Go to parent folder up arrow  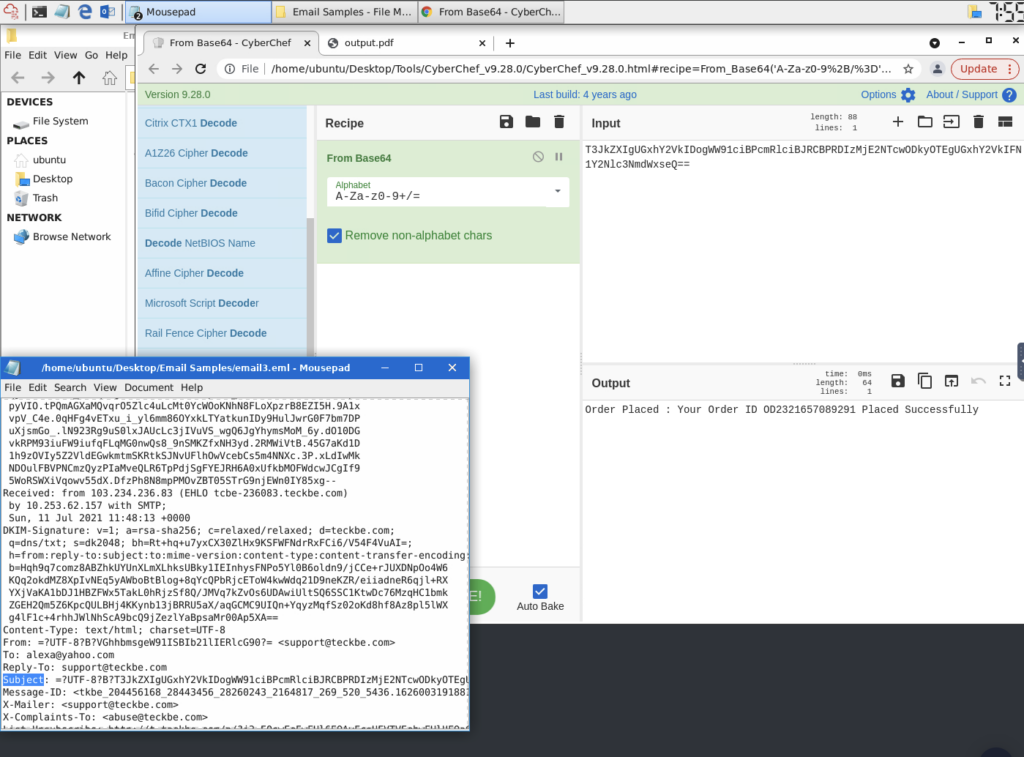coord(79,78)
